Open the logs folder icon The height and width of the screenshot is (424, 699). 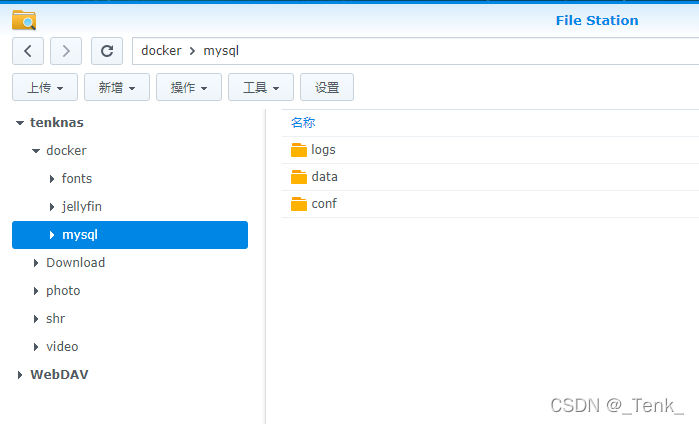[x=299, y=150]
